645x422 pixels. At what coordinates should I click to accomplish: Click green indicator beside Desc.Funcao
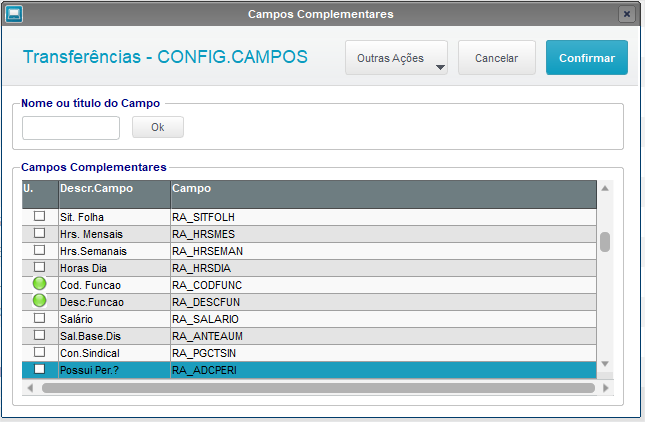[x=39, y=301]
